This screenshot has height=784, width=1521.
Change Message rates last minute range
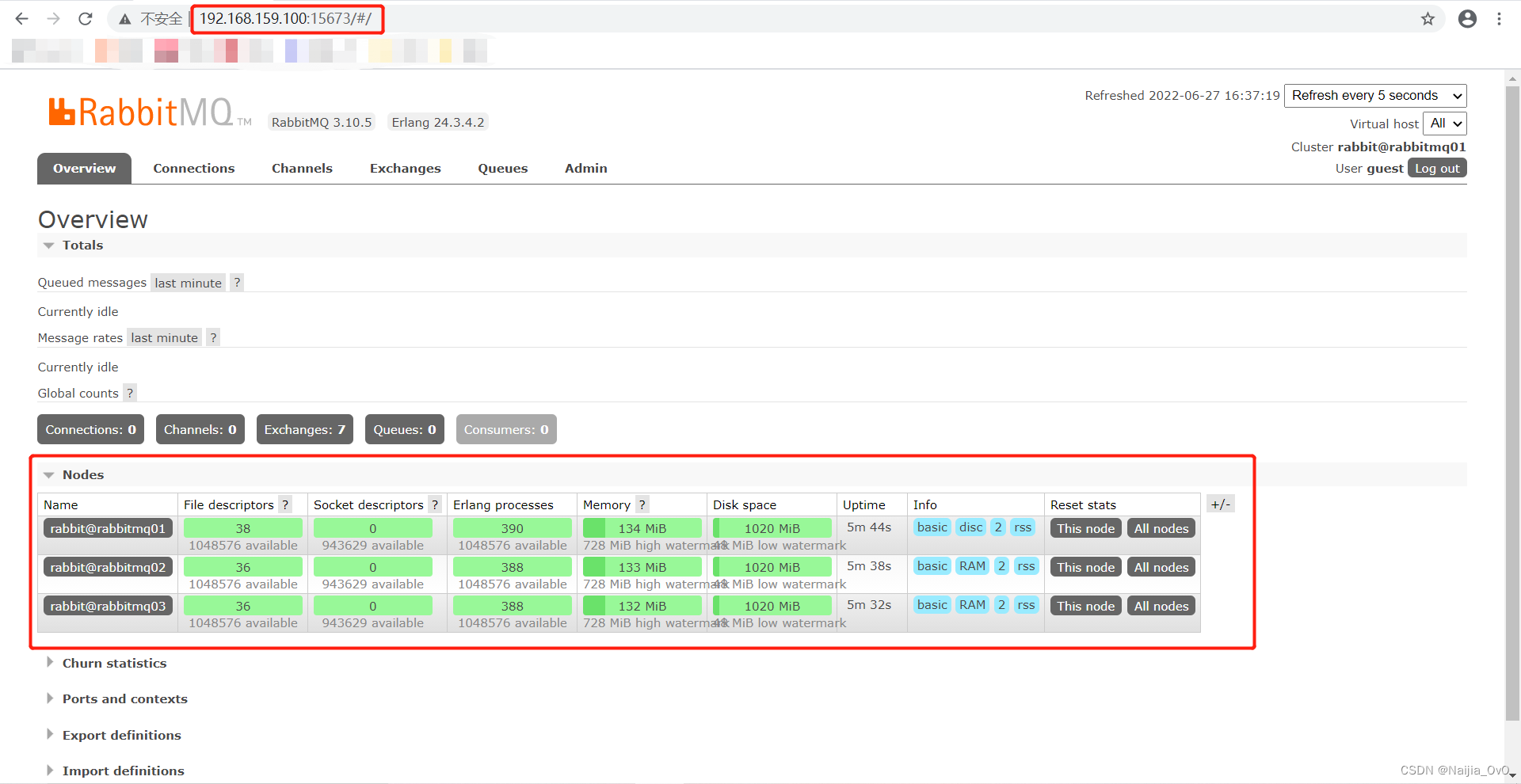(165, 337)
